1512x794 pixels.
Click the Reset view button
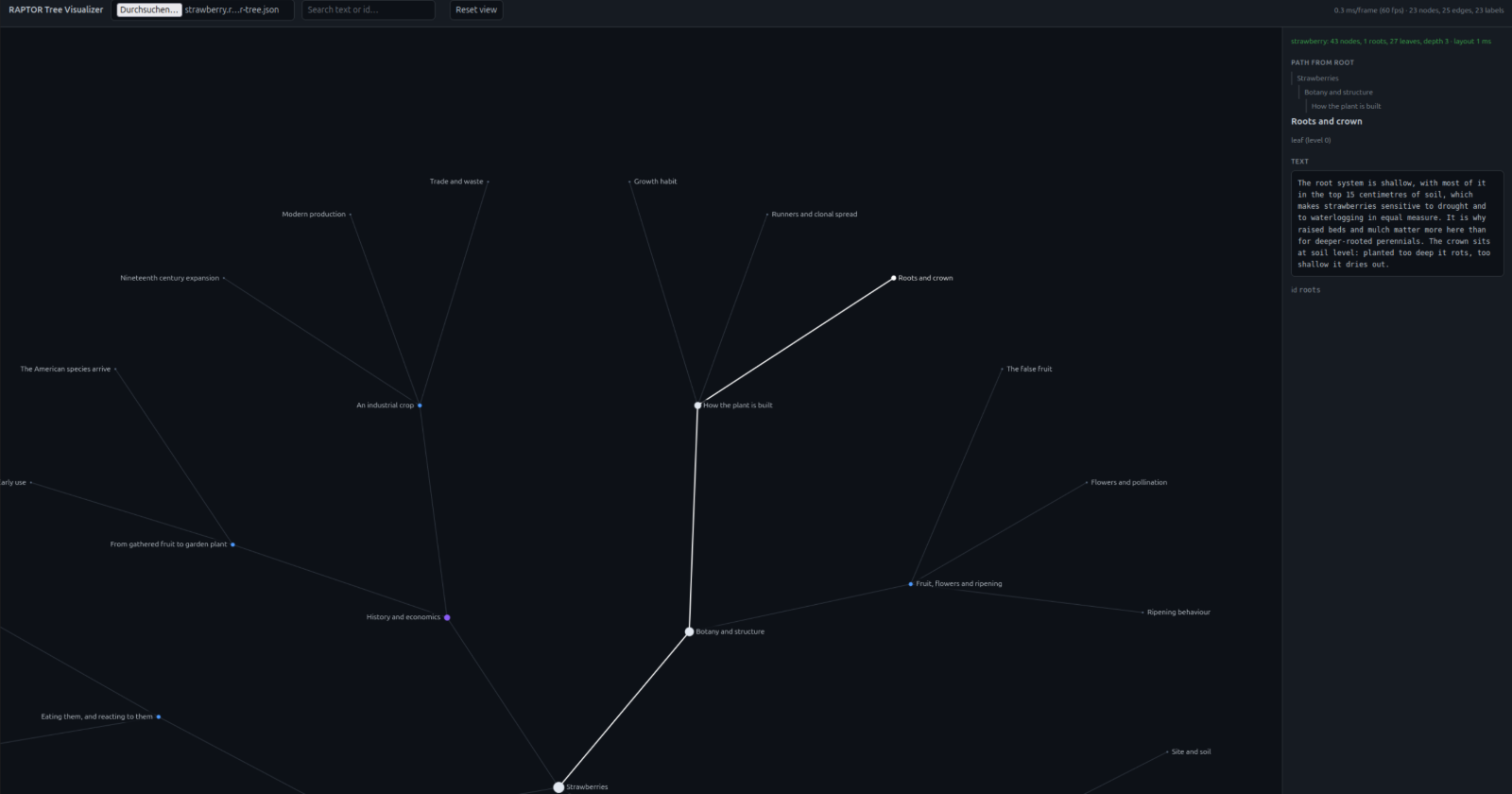click(x=476, y=9)
